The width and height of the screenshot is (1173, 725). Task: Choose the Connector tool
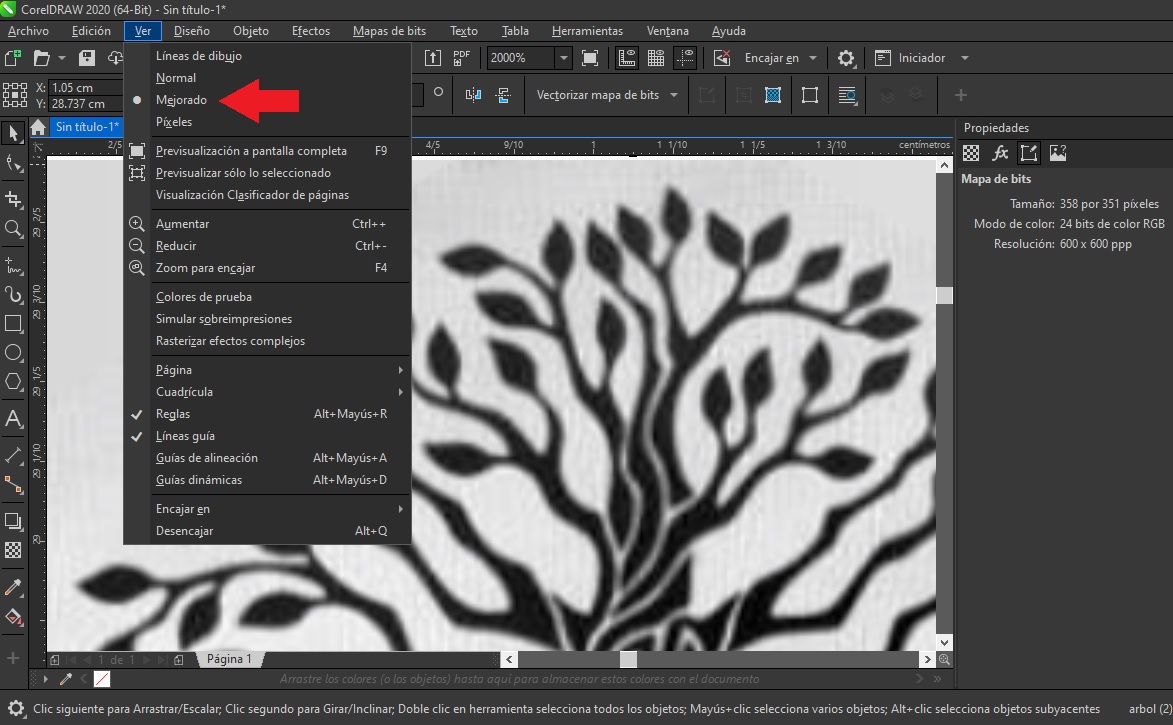coord(13,484)
